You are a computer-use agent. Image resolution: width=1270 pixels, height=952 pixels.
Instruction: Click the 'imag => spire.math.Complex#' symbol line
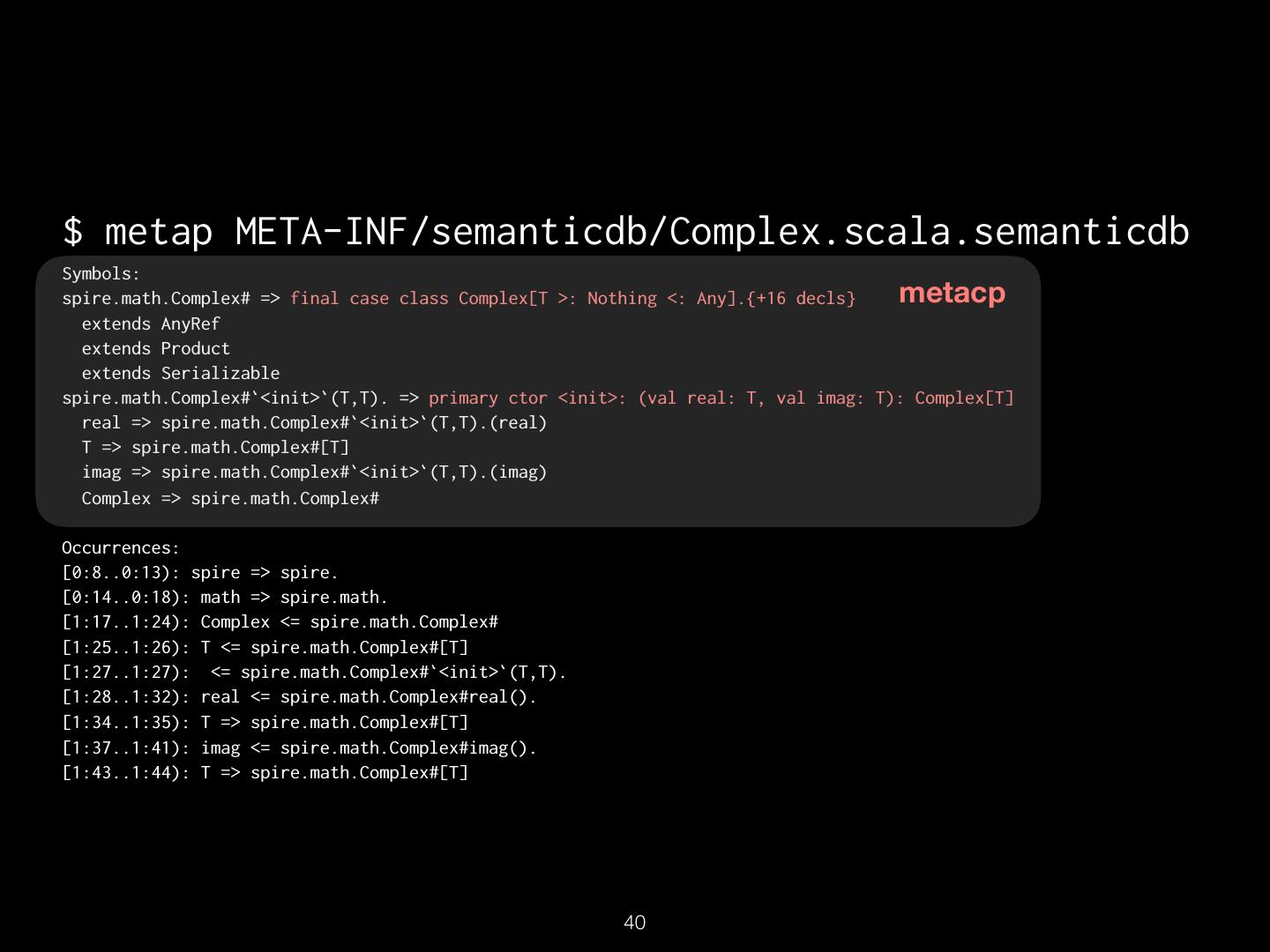[x=314, y=472]
